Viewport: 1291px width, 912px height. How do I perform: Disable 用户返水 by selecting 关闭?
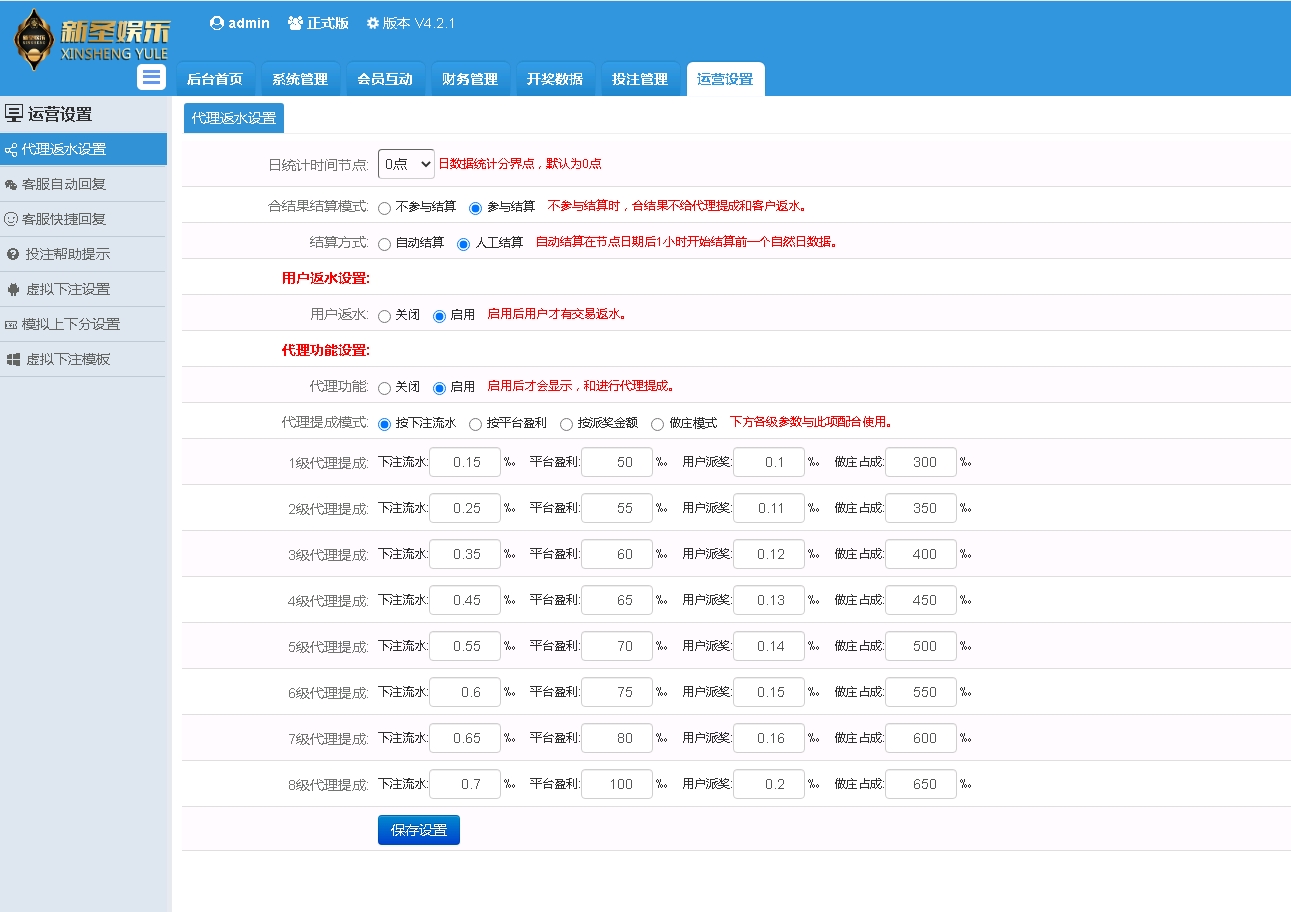385,316
